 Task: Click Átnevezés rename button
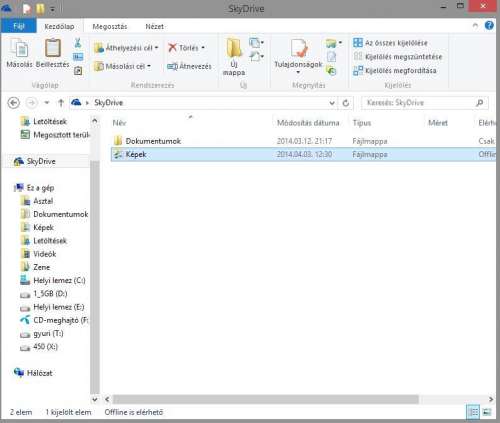pyautogui.click(x=189, y=66)
